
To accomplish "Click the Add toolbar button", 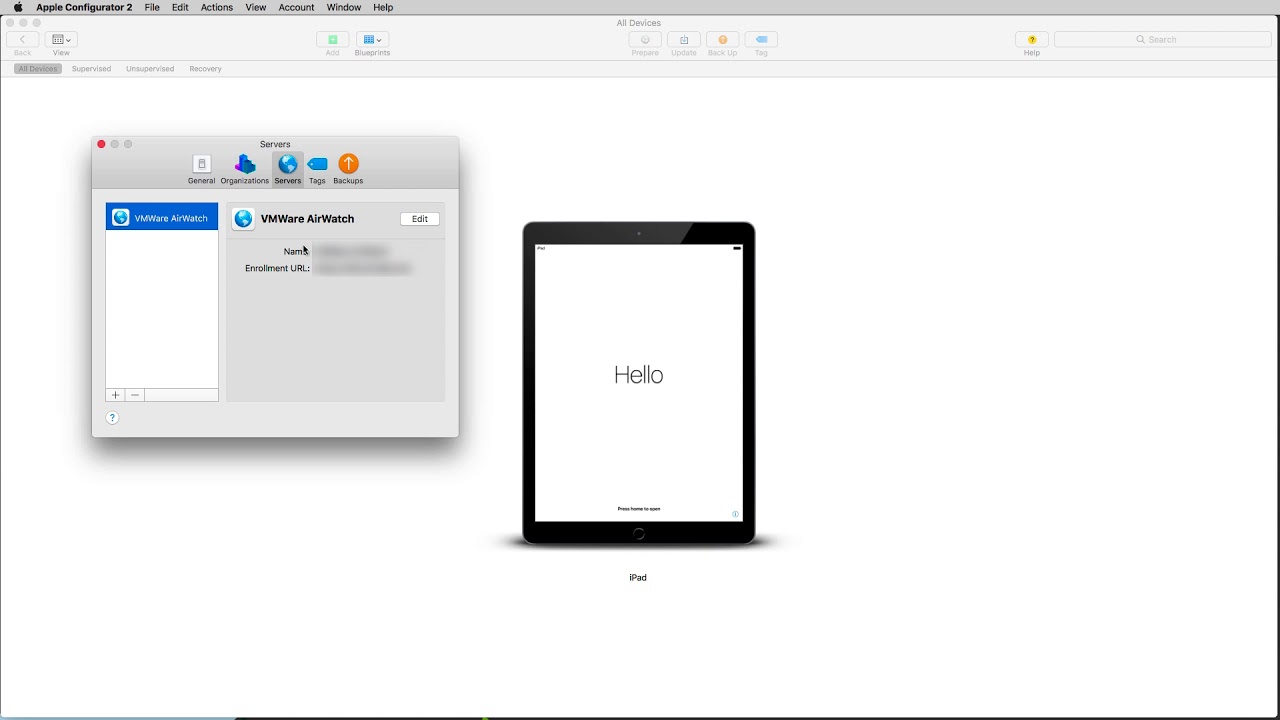I will 332,40.
